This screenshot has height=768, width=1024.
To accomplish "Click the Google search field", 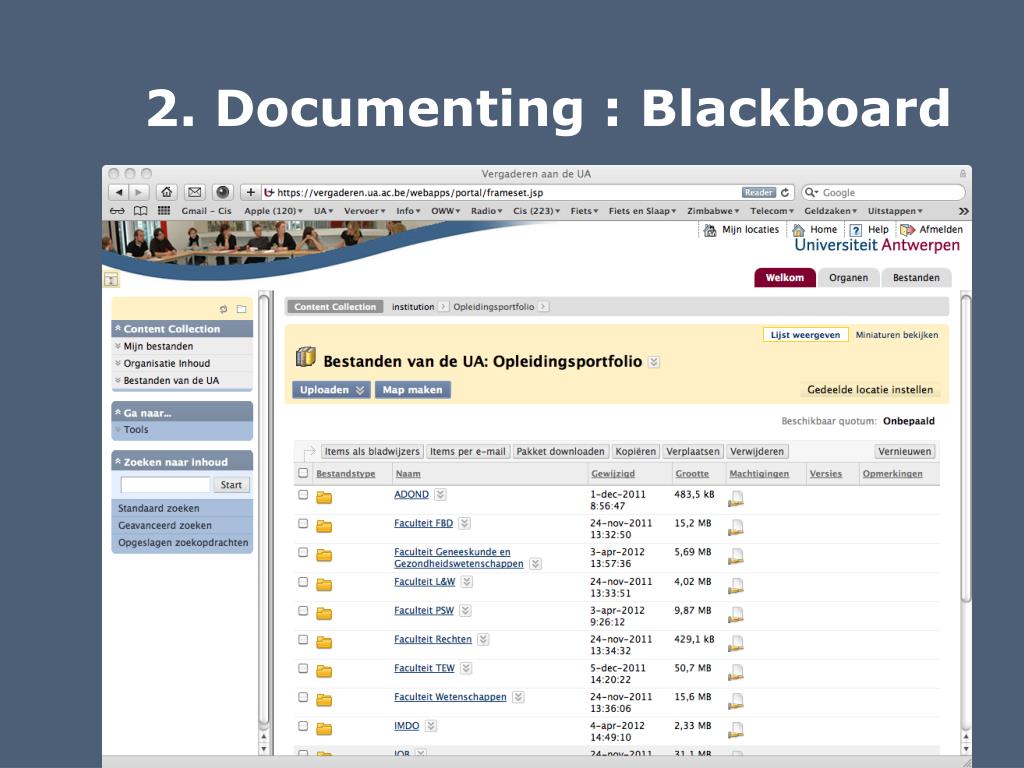I will [x=883, y=193].
